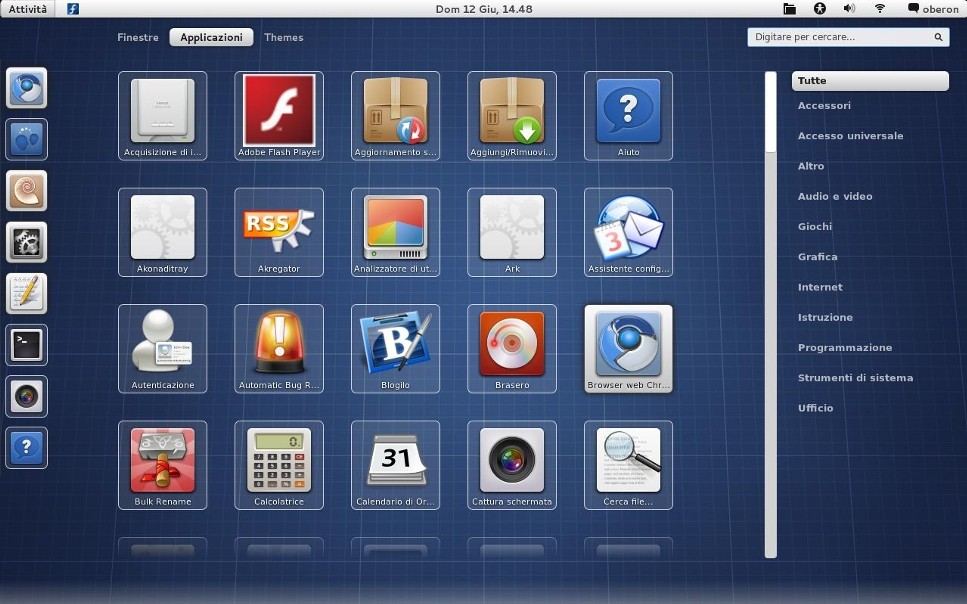Filter by Giochi category
967x604 pixels.
tap(815, 226)
